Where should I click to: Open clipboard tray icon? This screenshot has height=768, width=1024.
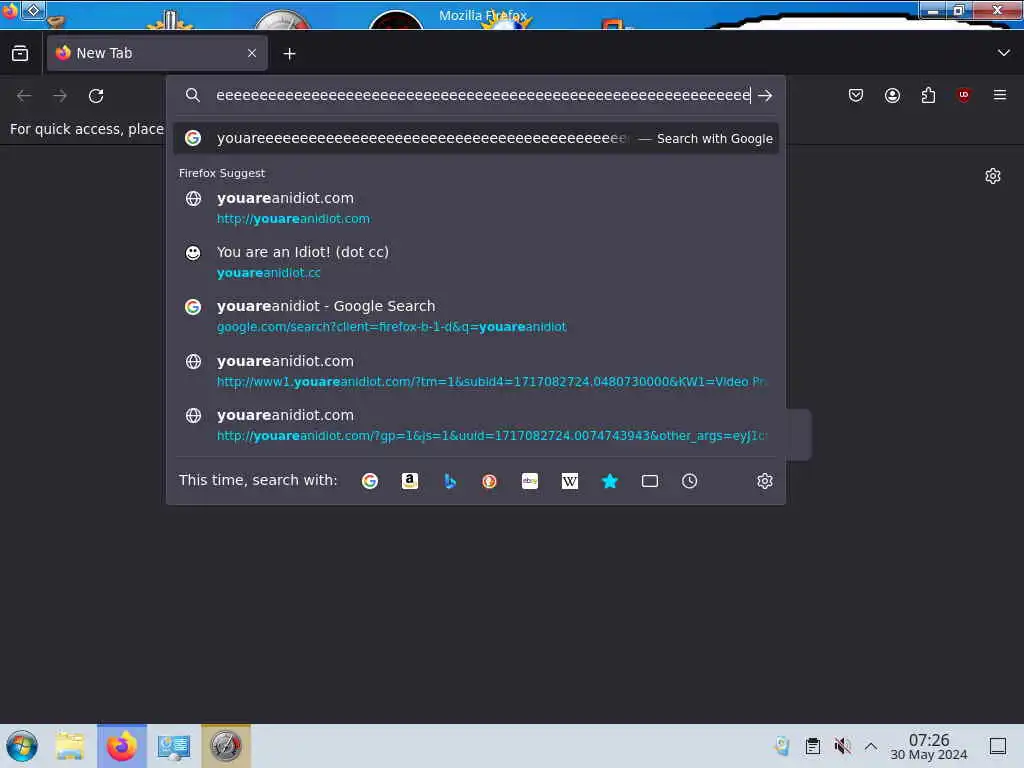tap(812, 746)
